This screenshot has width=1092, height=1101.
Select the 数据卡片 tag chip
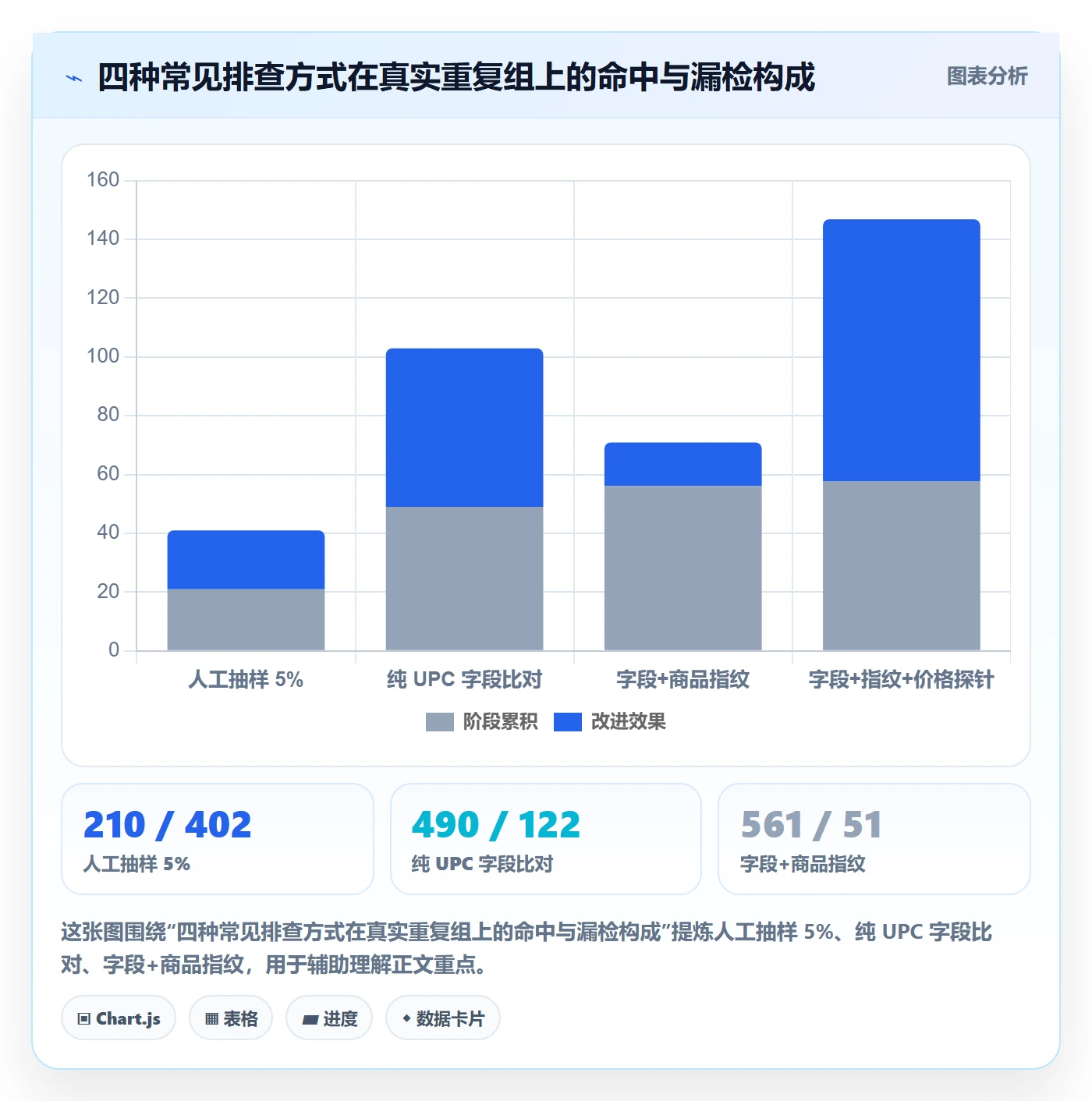443,1018
